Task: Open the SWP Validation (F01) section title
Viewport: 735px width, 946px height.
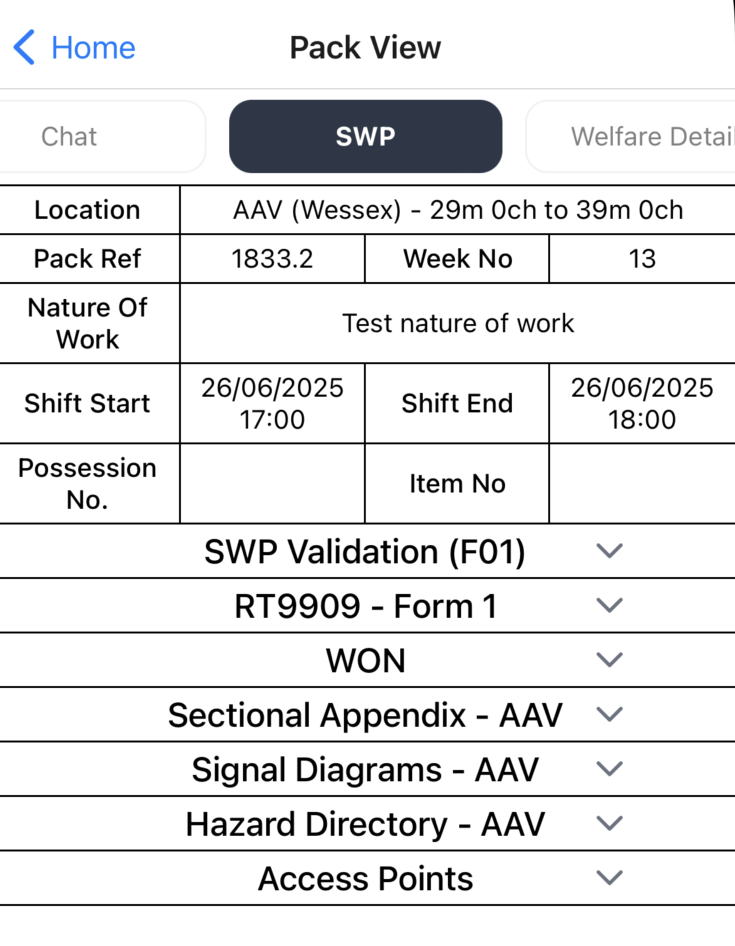Action: [x=365, y=552]
